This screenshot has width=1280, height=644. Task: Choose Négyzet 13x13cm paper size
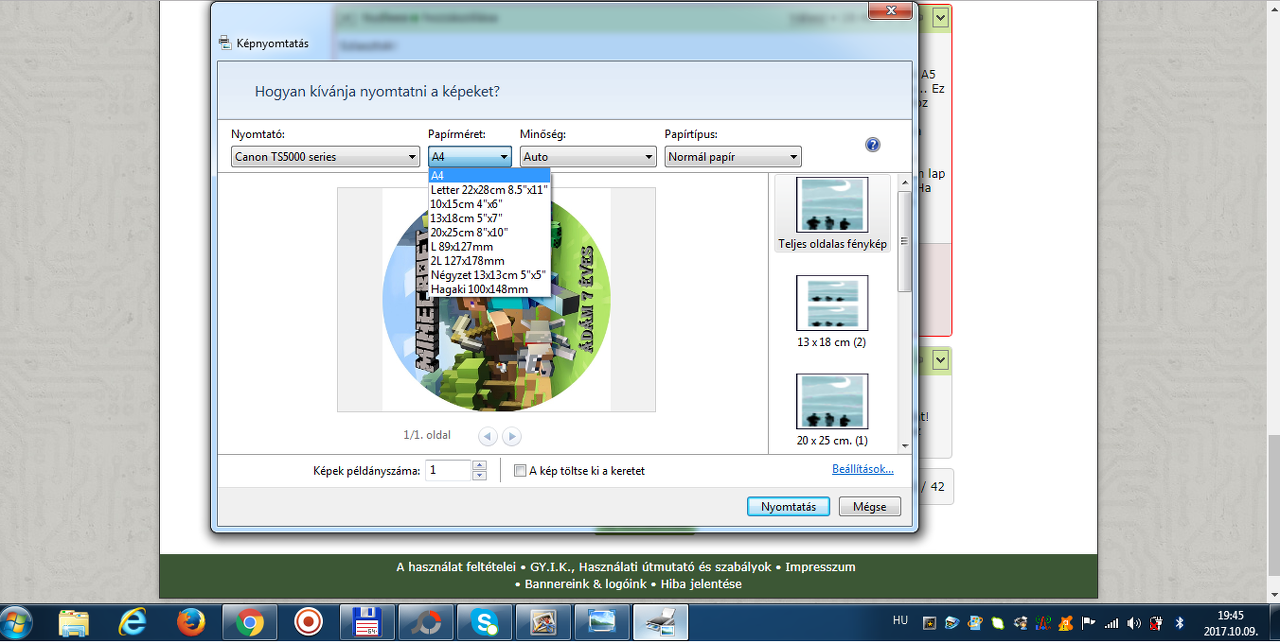[489, 274]
